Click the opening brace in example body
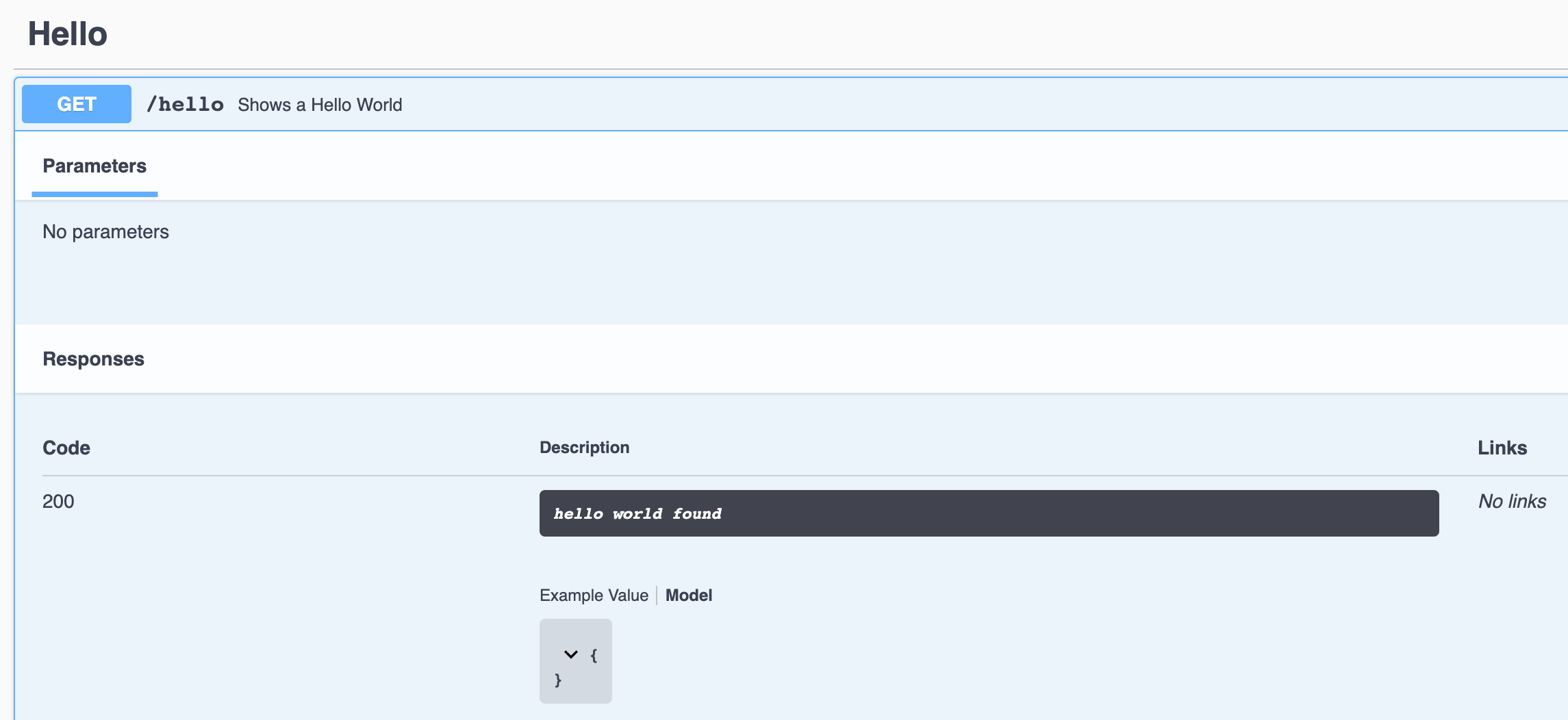 [x=593, y=654]
